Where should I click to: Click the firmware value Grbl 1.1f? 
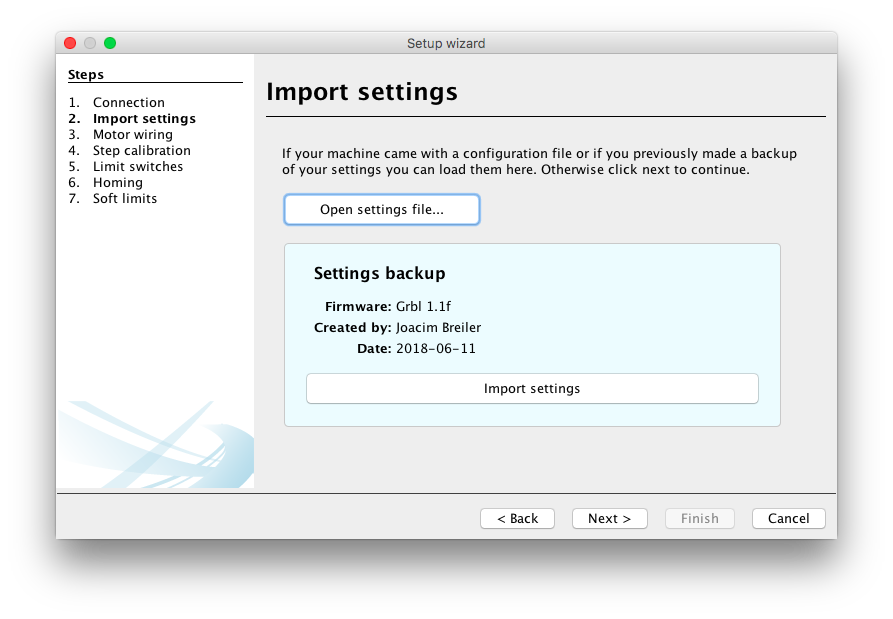click(x=423, y=306)
